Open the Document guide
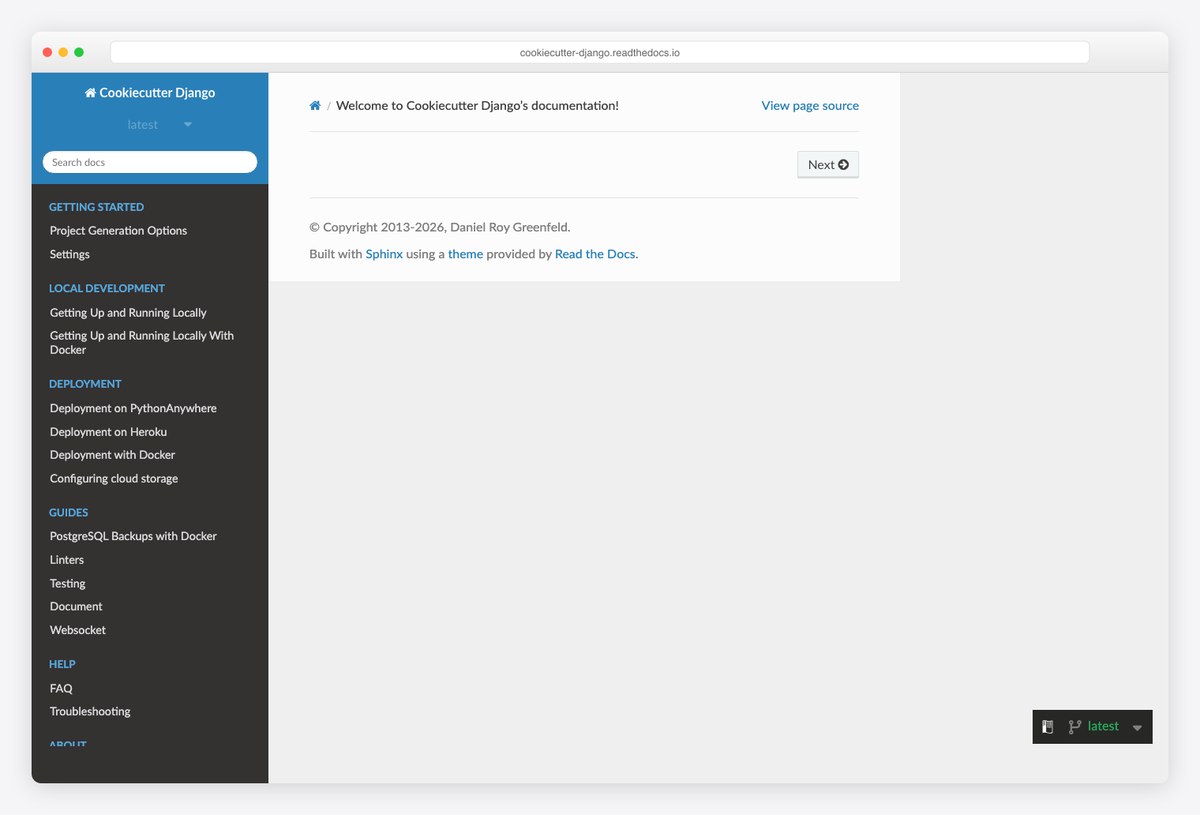Viewport: 1200px width, 815px height. (x=76, y=607)
